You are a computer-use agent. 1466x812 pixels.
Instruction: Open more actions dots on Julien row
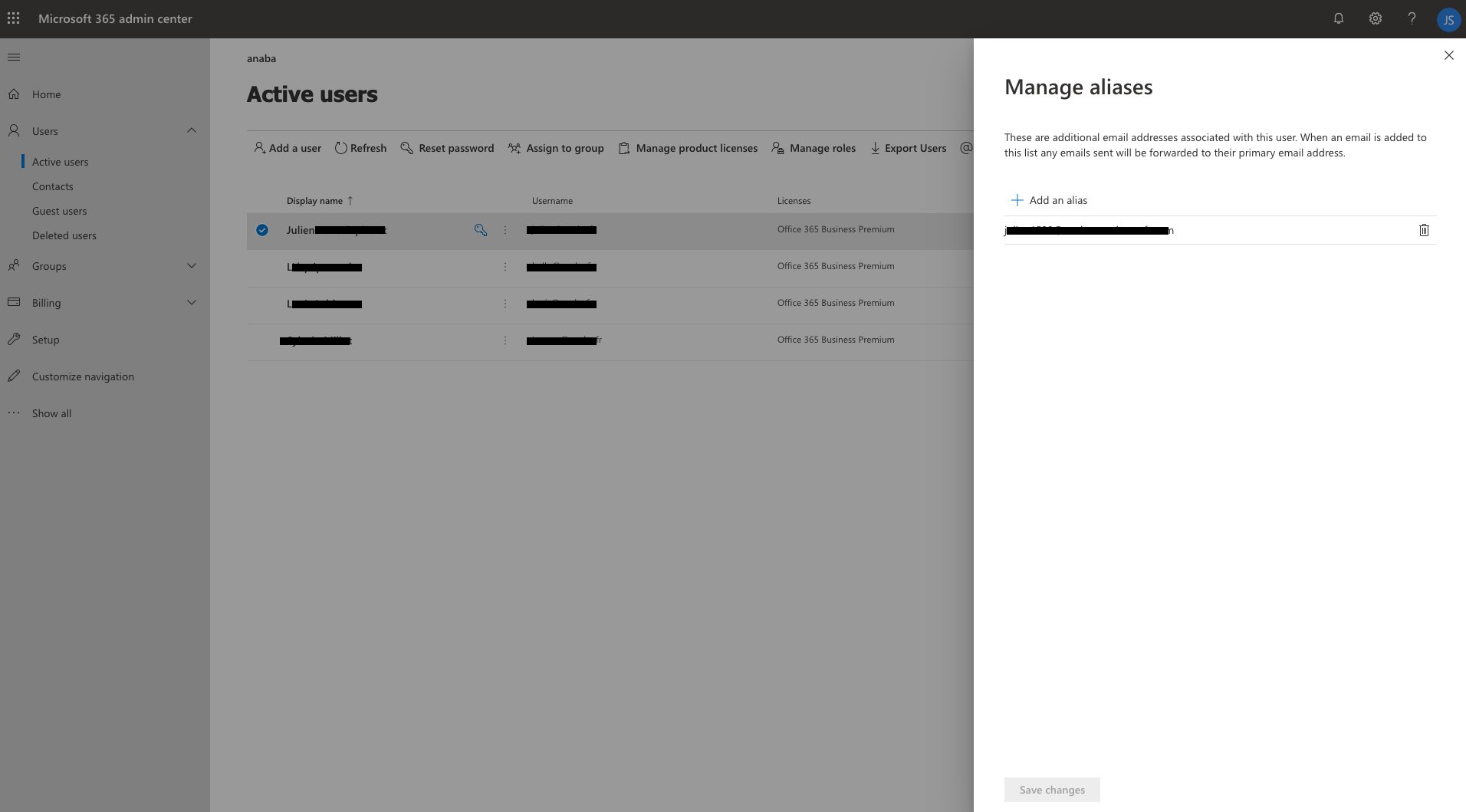coord(505,230)
